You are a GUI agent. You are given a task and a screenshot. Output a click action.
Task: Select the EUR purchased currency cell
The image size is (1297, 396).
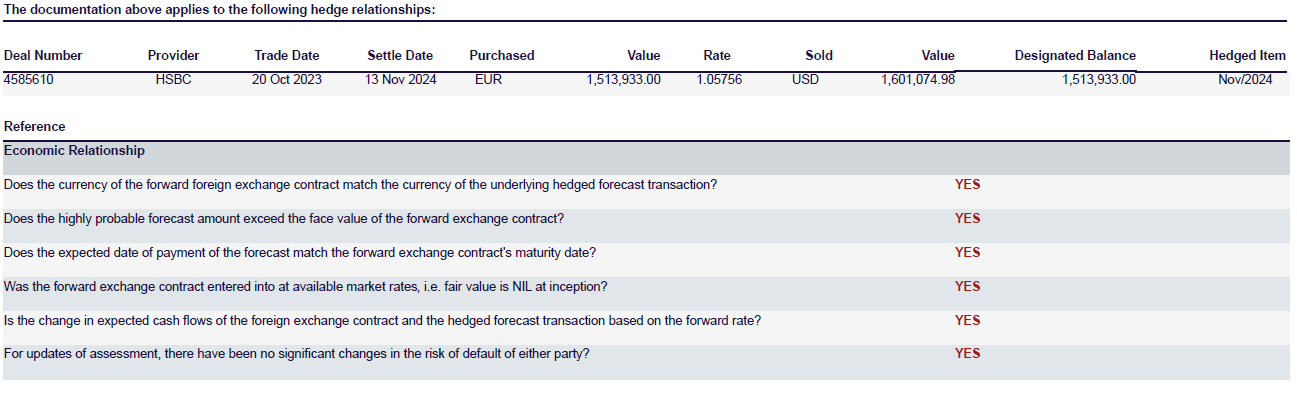pyautogui.click(x=489, y=80)
